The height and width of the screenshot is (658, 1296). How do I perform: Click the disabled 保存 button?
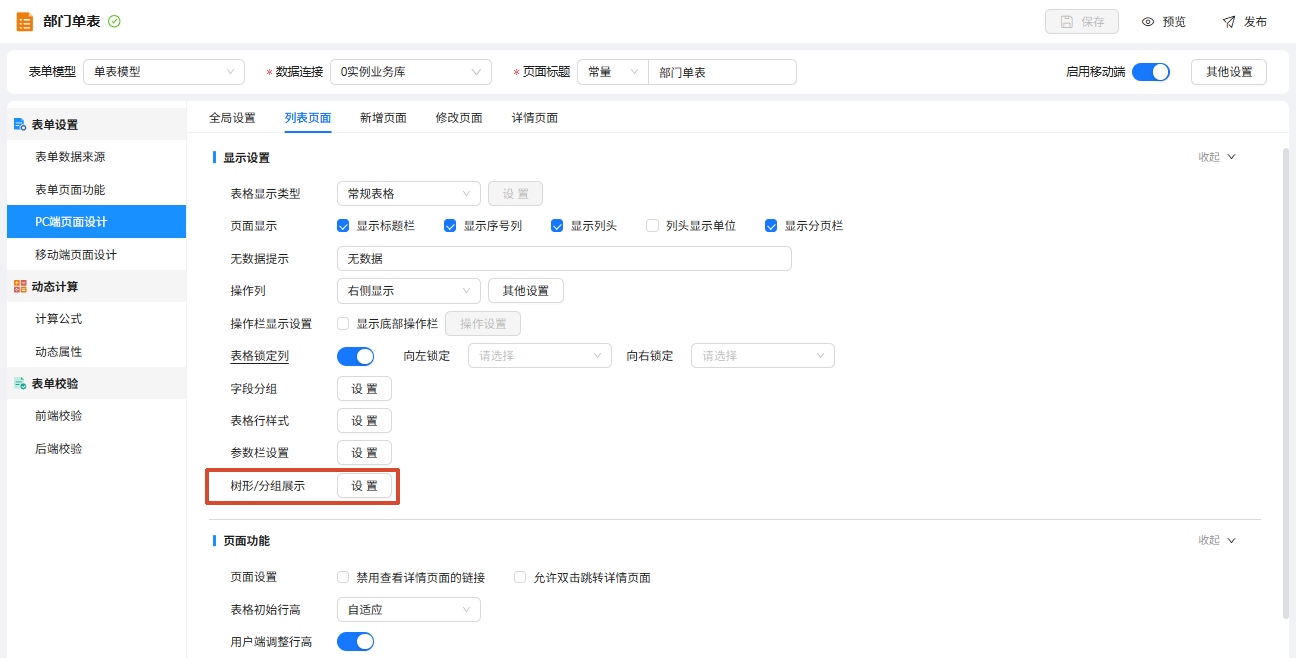[x=1082, y=22]
